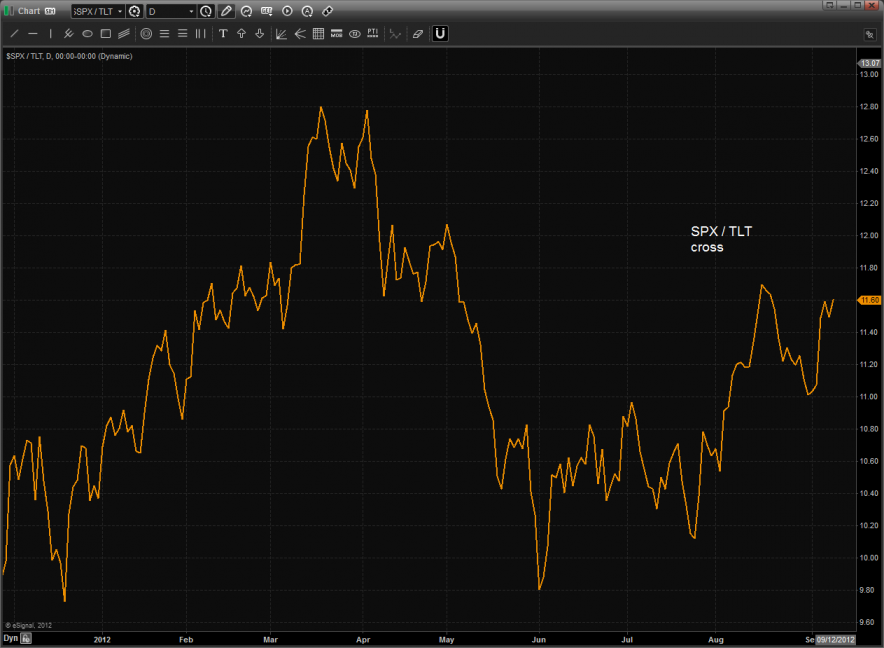
Task: Pick the rectangle drawing tool
Action: click(105, 34)
